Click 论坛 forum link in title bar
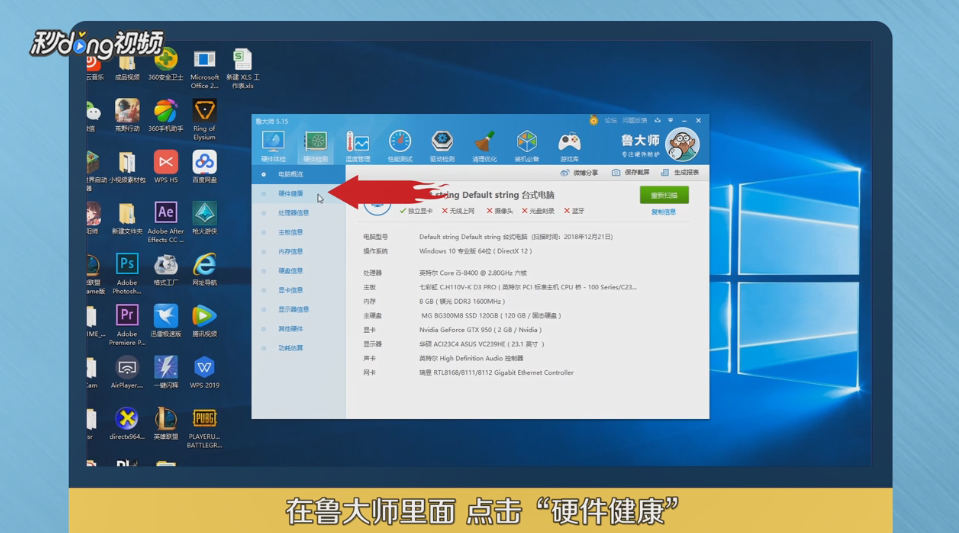The height and width of the screenshot is (533, 959). [610, 121]
